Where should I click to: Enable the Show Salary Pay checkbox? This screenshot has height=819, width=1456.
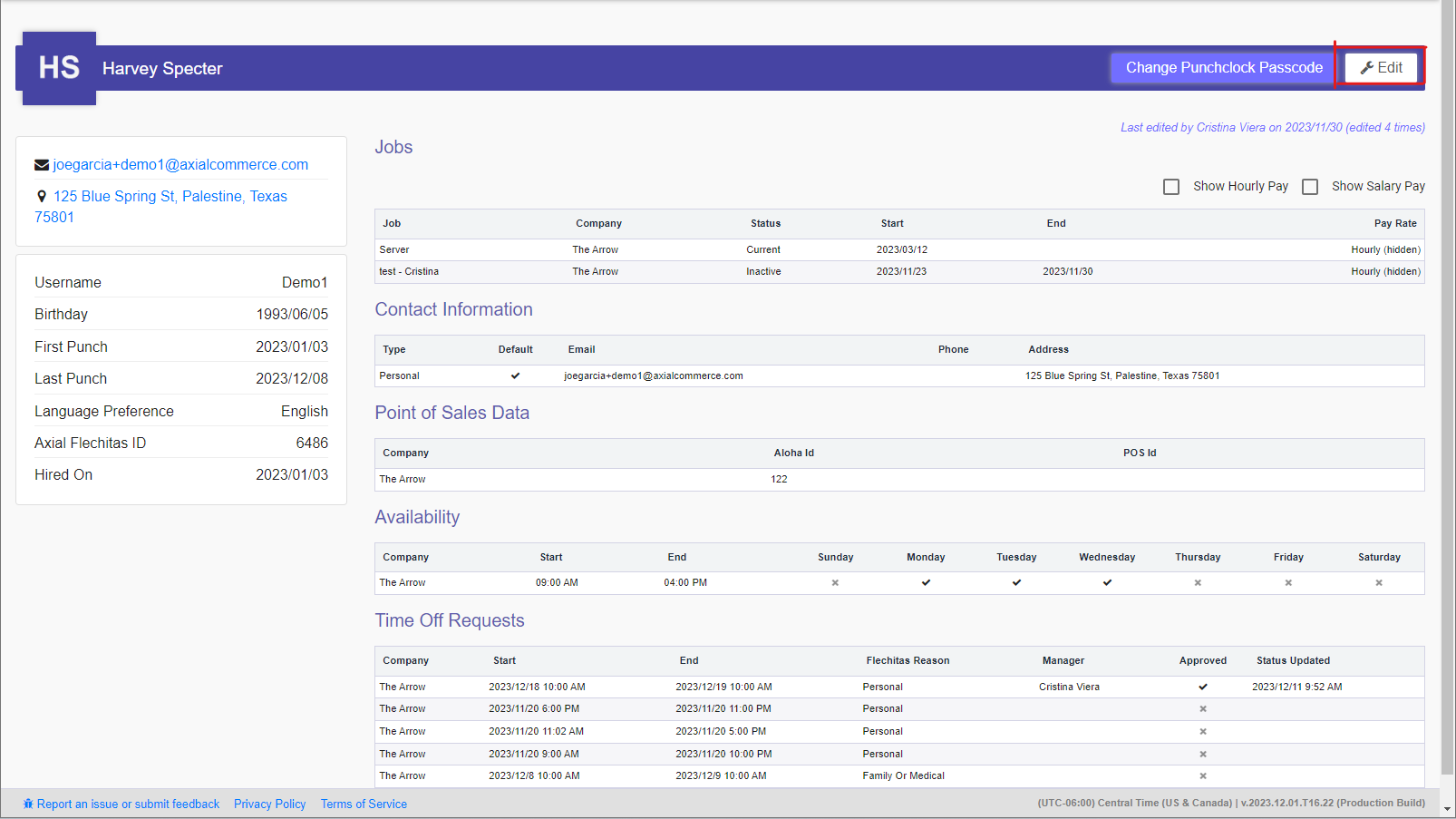click(1310, 187)
